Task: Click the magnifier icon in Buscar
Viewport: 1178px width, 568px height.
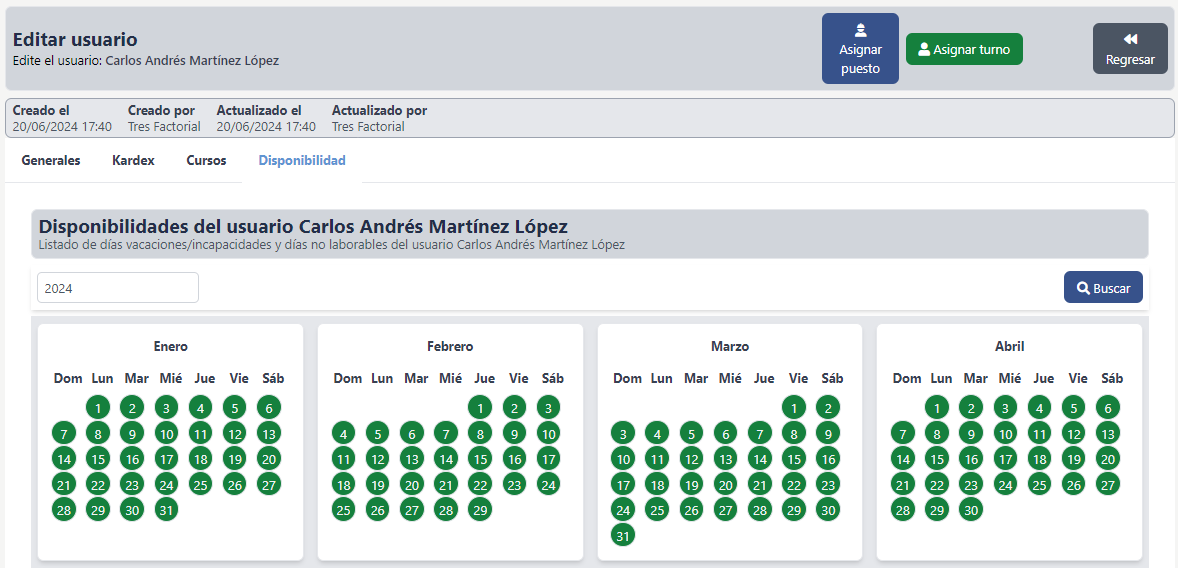Action: coord(1083,288)
